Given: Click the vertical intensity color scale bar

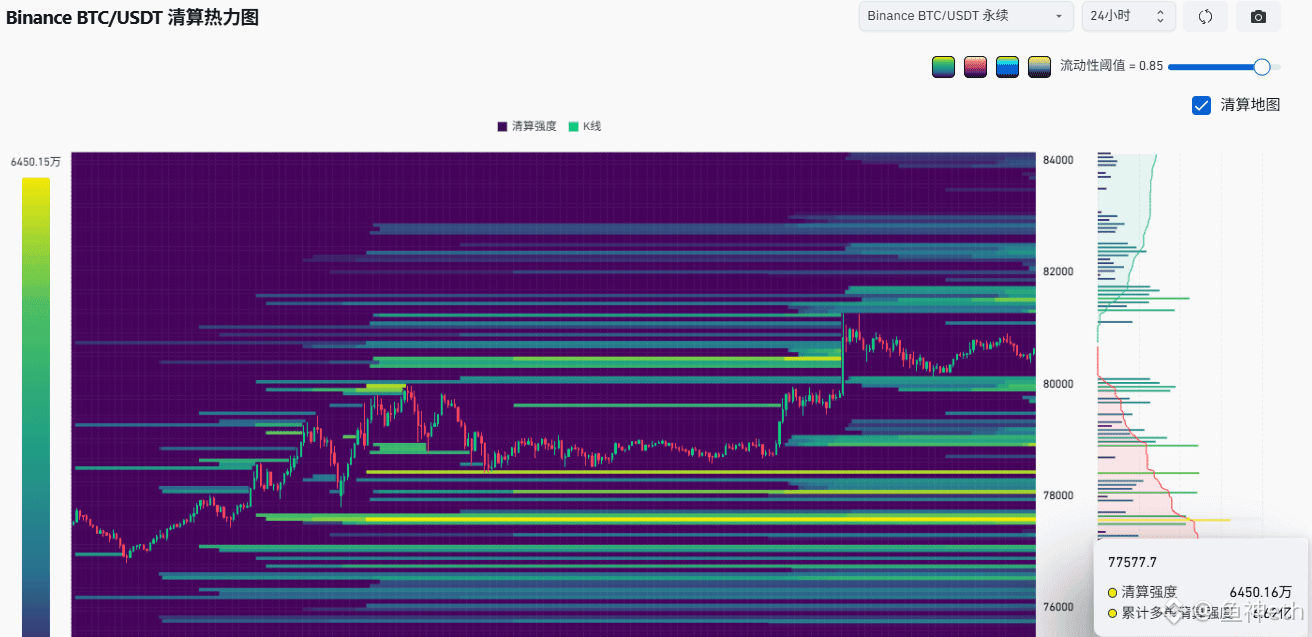Looking at the screenshot, I should 35,406.
